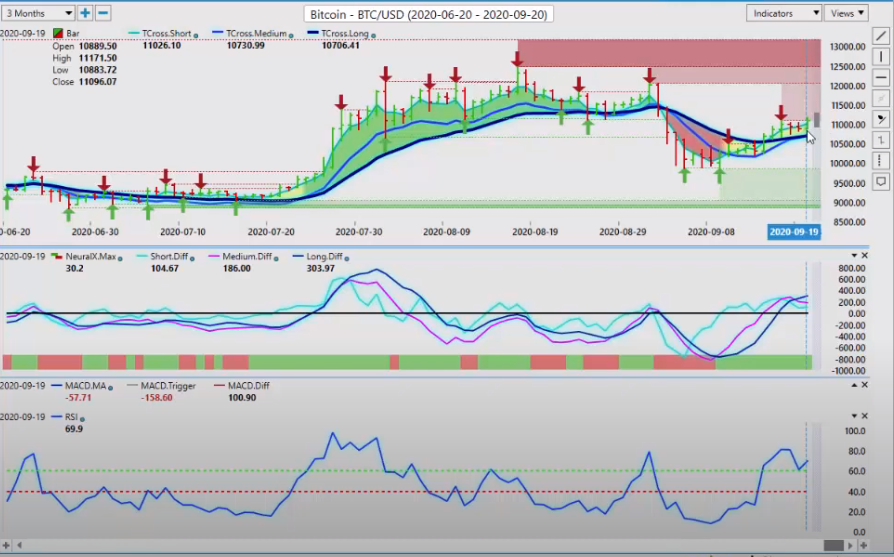Click the TCross.Short cyan color line swatch

click(134, 33)
